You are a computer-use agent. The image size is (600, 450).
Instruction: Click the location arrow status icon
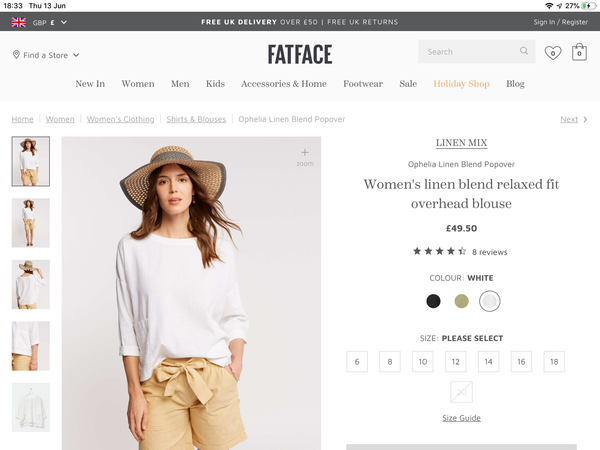point(559,6)
